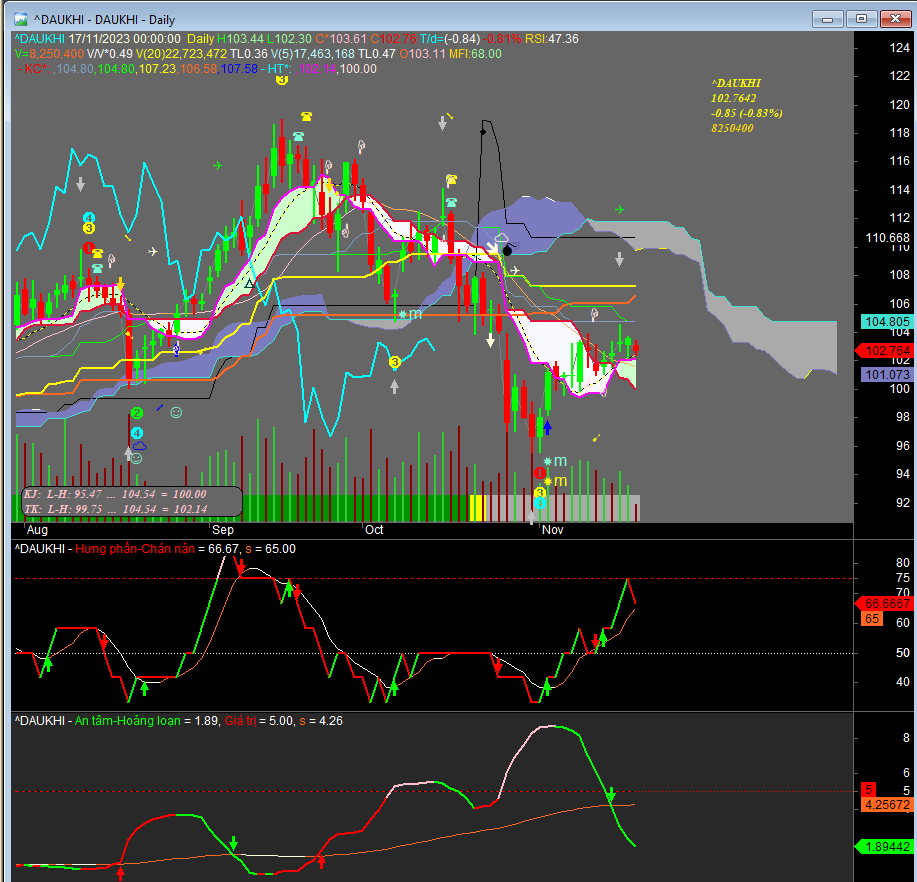Click the green 1.89442 indicator label
Screen dimensions: 917x882
pos(884,847)
